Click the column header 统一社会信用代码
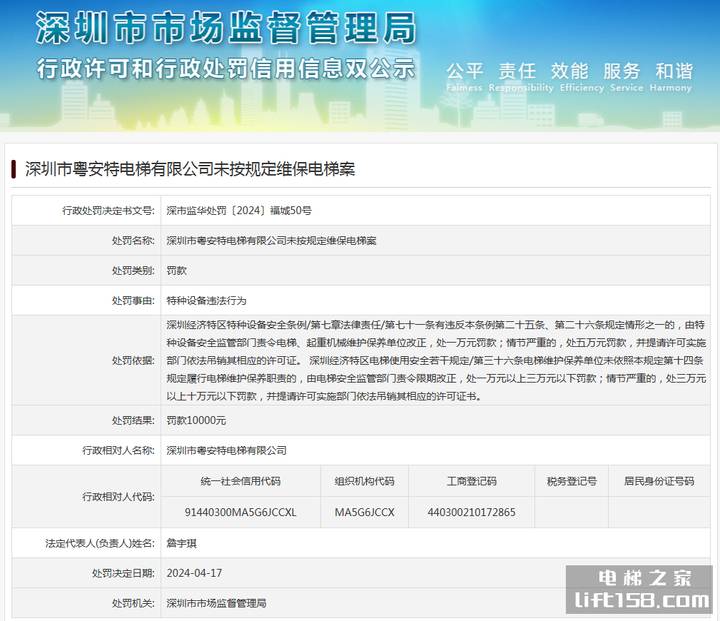The width and height of the screenshot is (720, 621). pos(241,481)
